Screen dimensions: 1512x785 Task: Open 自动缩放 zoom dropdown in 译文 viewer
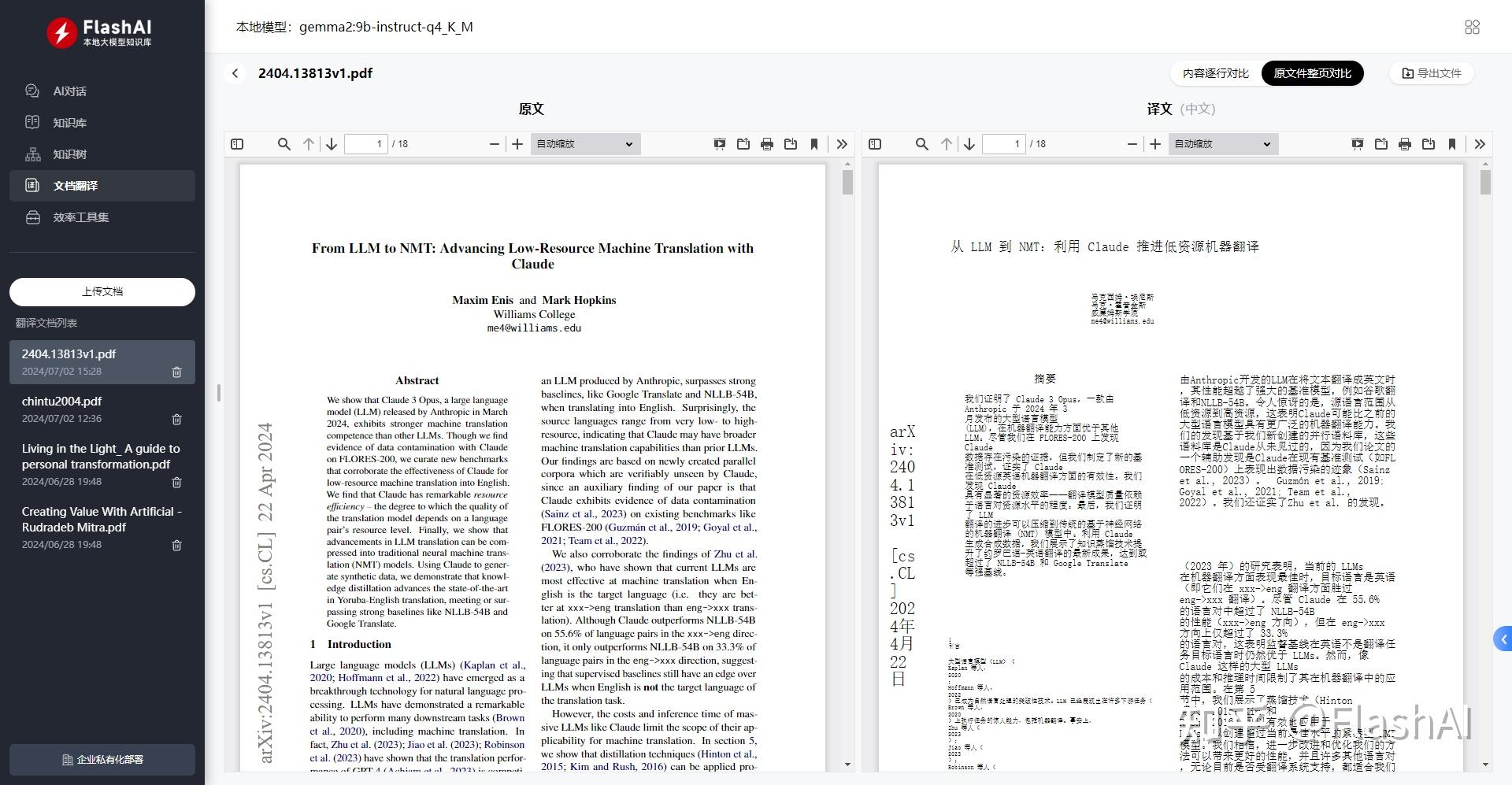click(x=1224, y=144)
